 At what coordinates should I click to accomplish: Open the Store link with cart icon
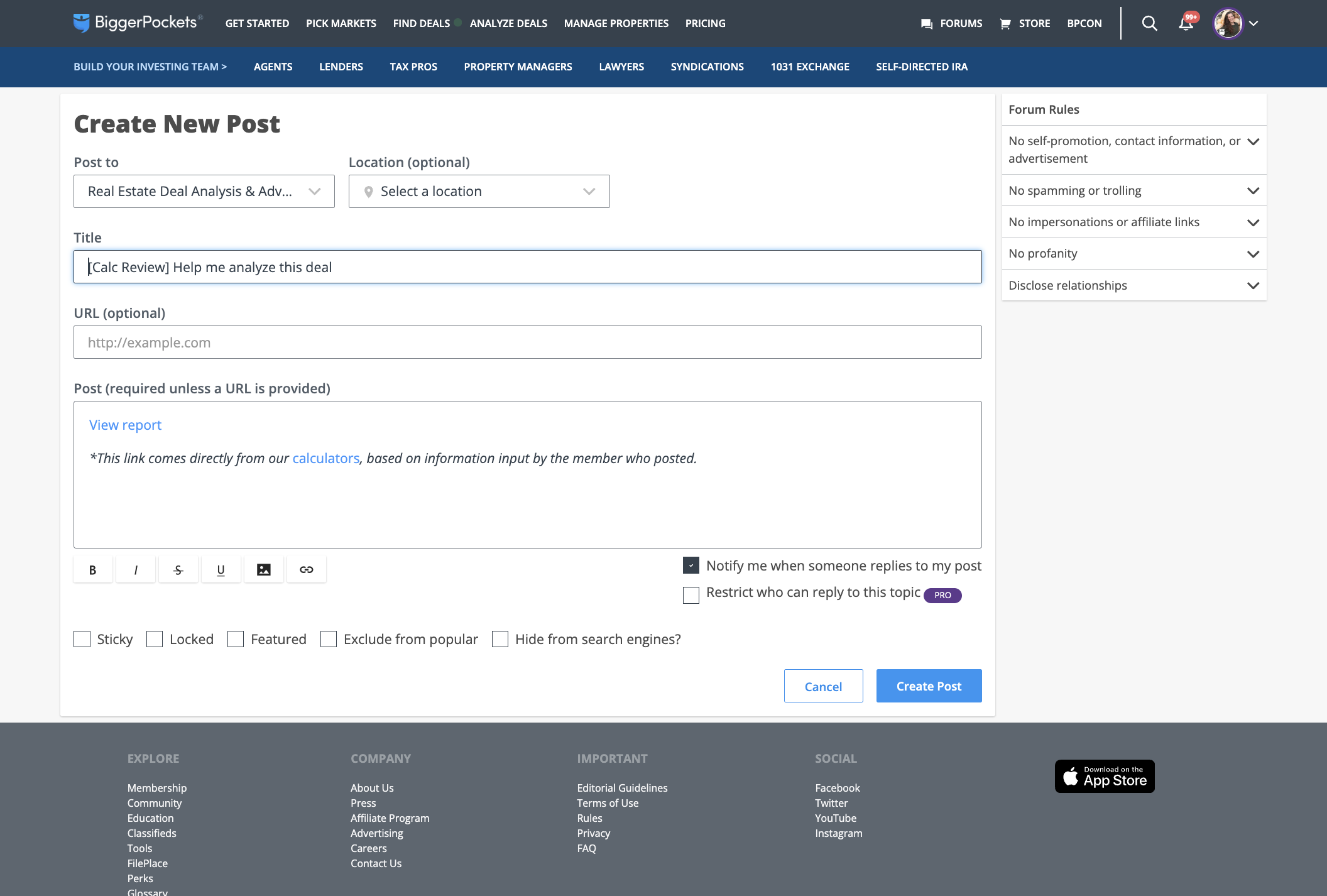coord(1025,23)
